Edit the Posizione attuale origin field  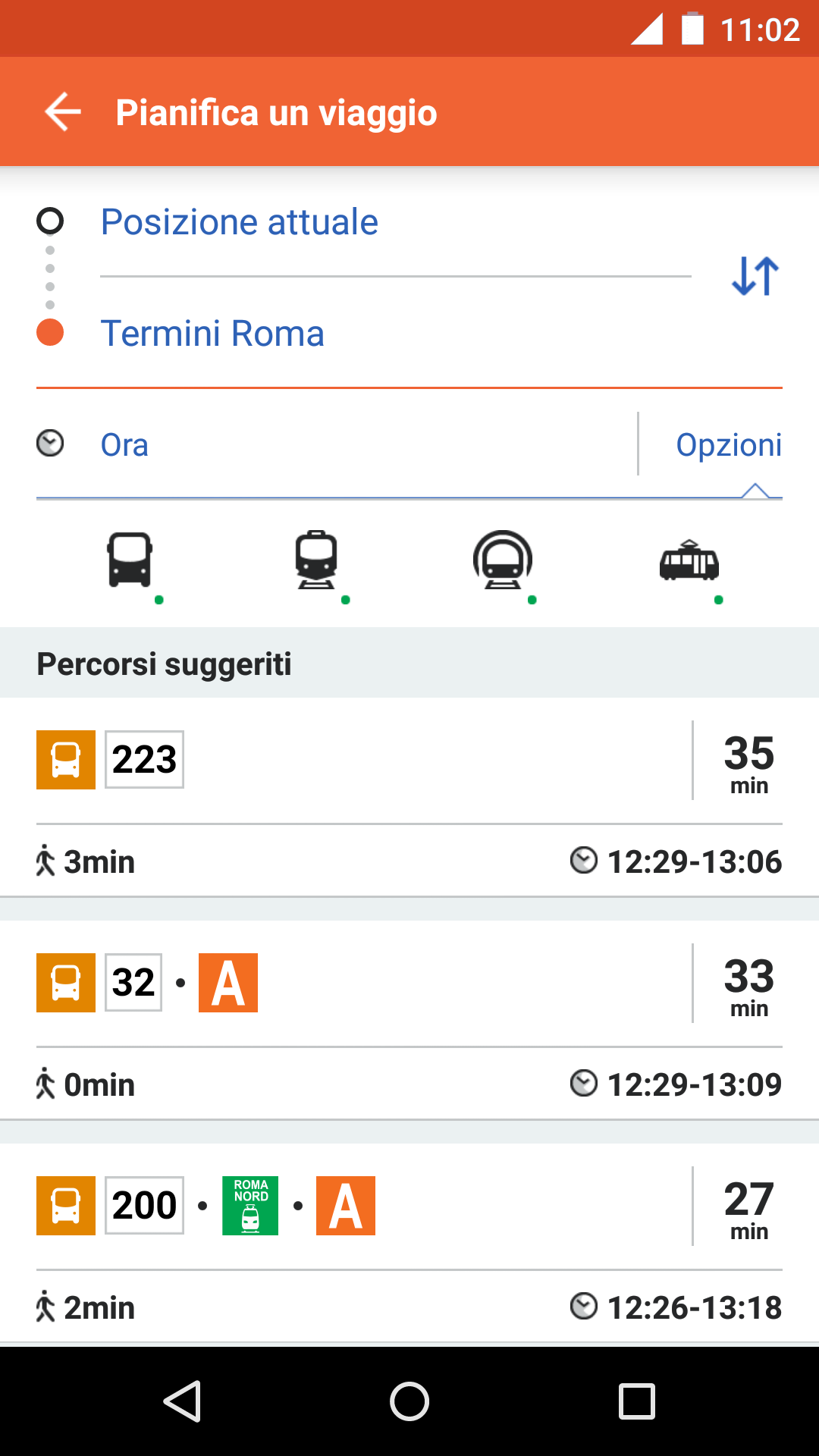point(240,222)
